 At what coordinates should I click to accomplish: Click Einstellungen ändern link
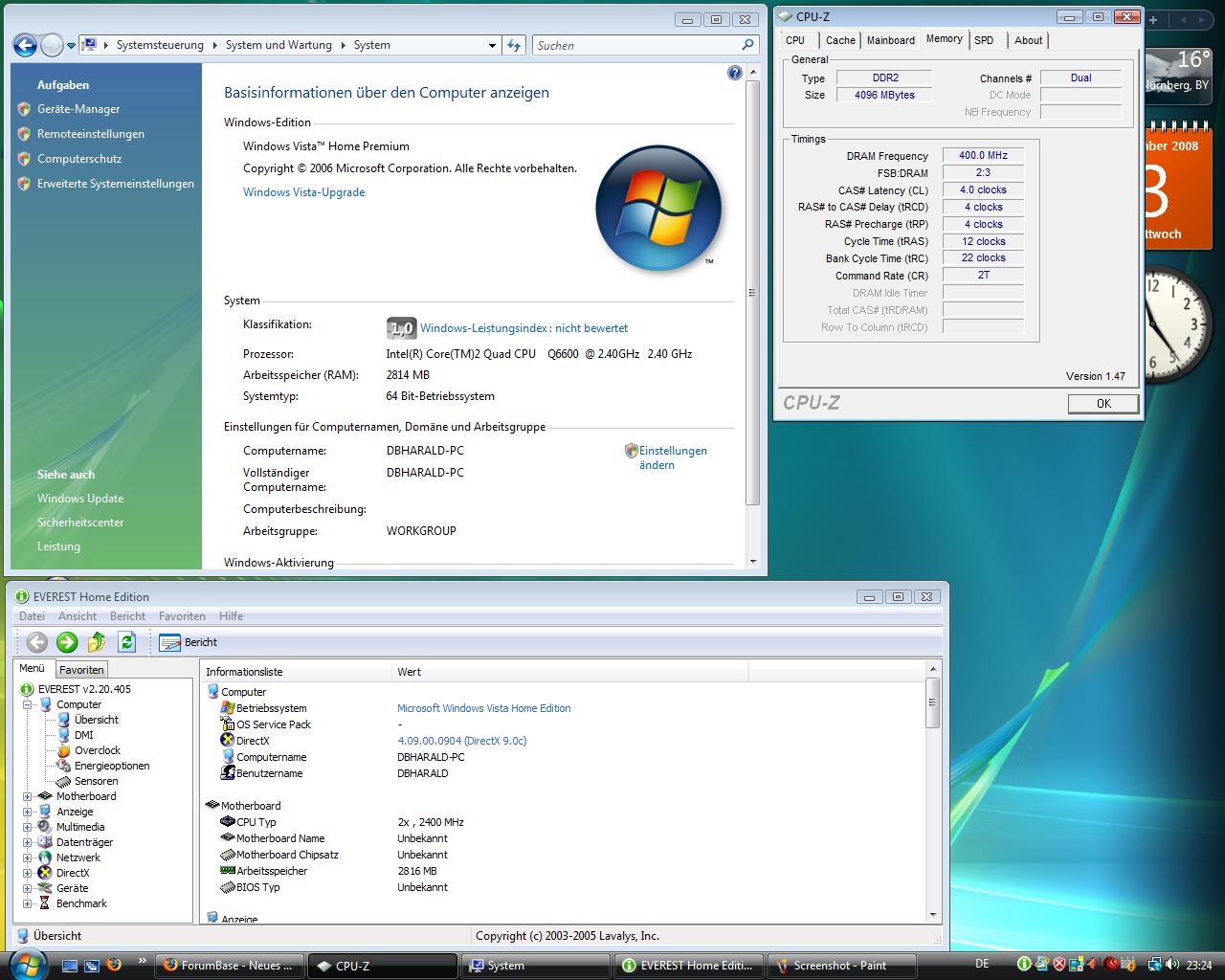point(673,457)
